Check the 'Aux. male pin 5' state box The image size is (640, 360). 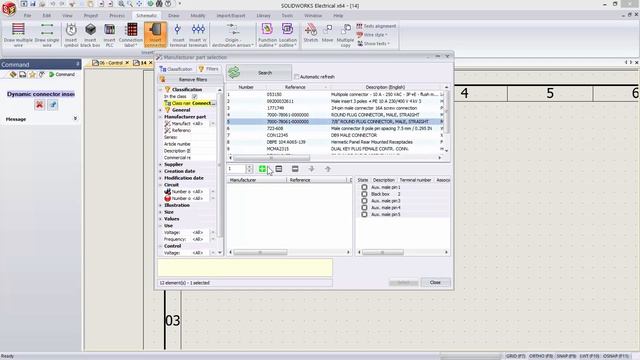tap(364, 214)
